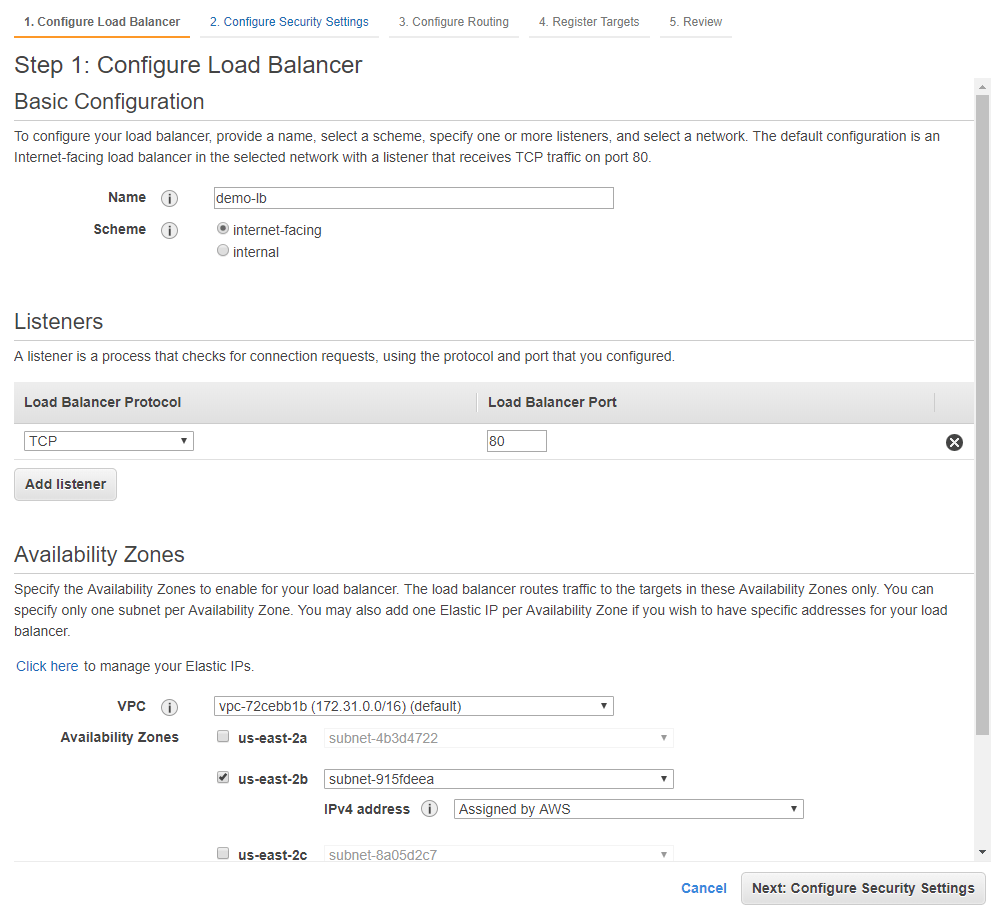Follow the Elastic IPs Click here link

46,665
